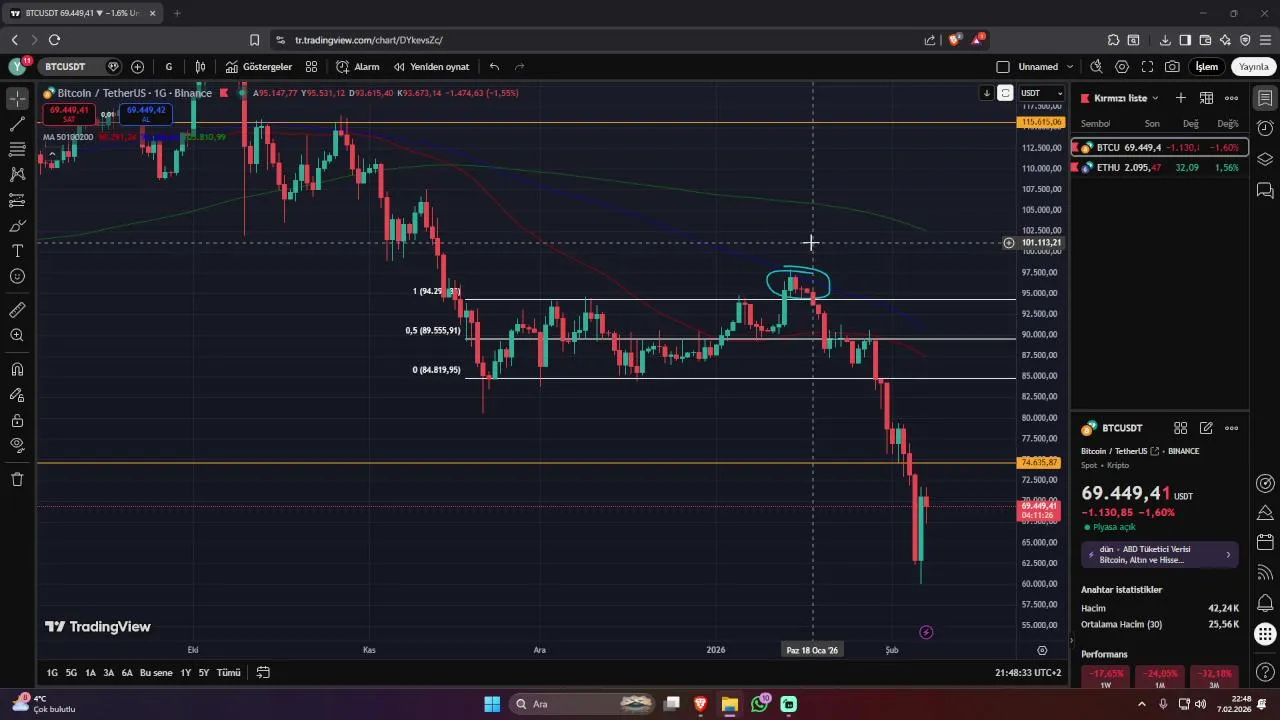Sort watchlist by the Son column
This screenshot has width=1280, height=720.
click(x=1152, y=124)
